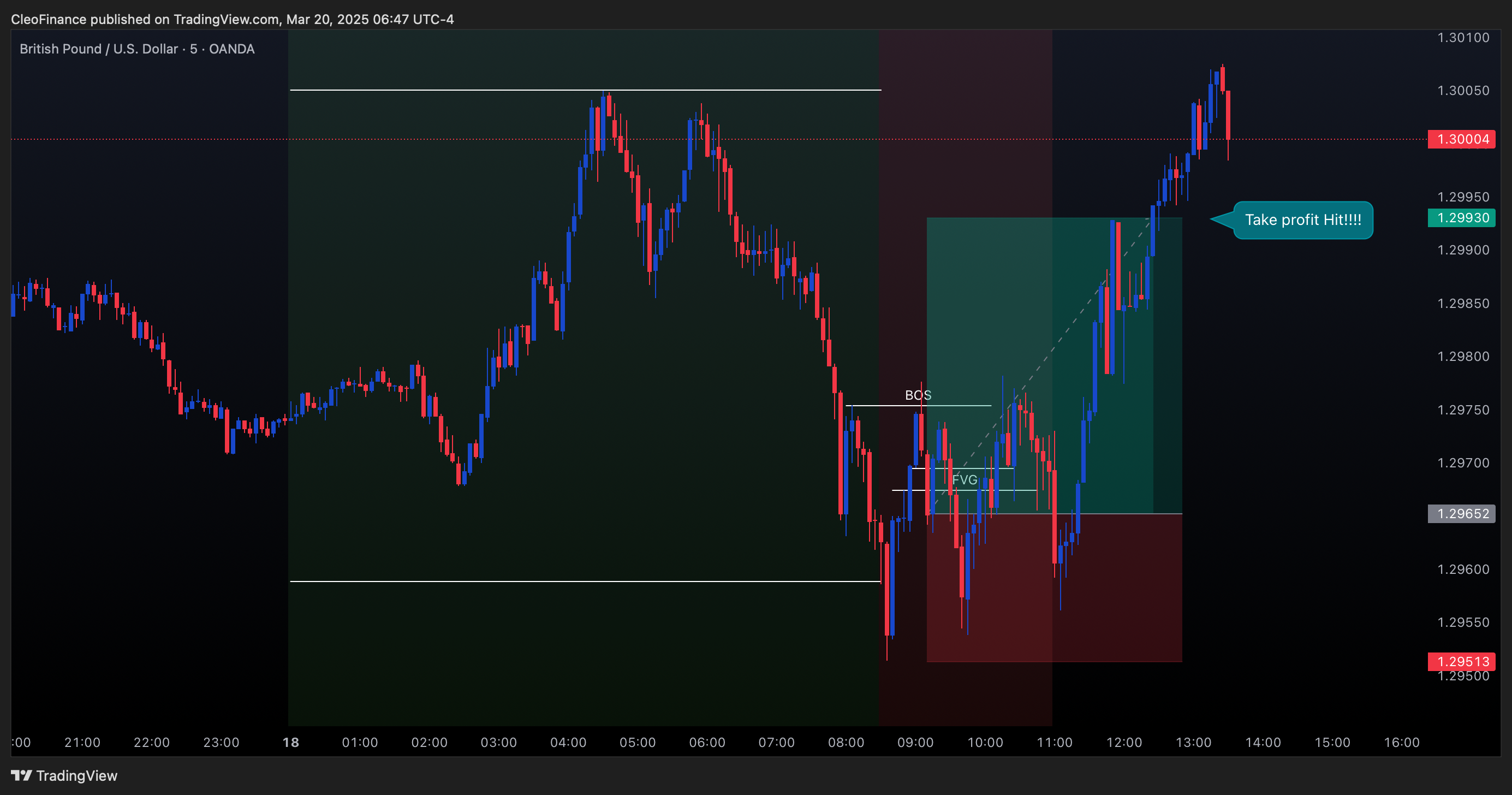Viewport: 1512px width, 795px height.
Task: Click the CleoFinance published header text
Action: (x=233, y=19)
